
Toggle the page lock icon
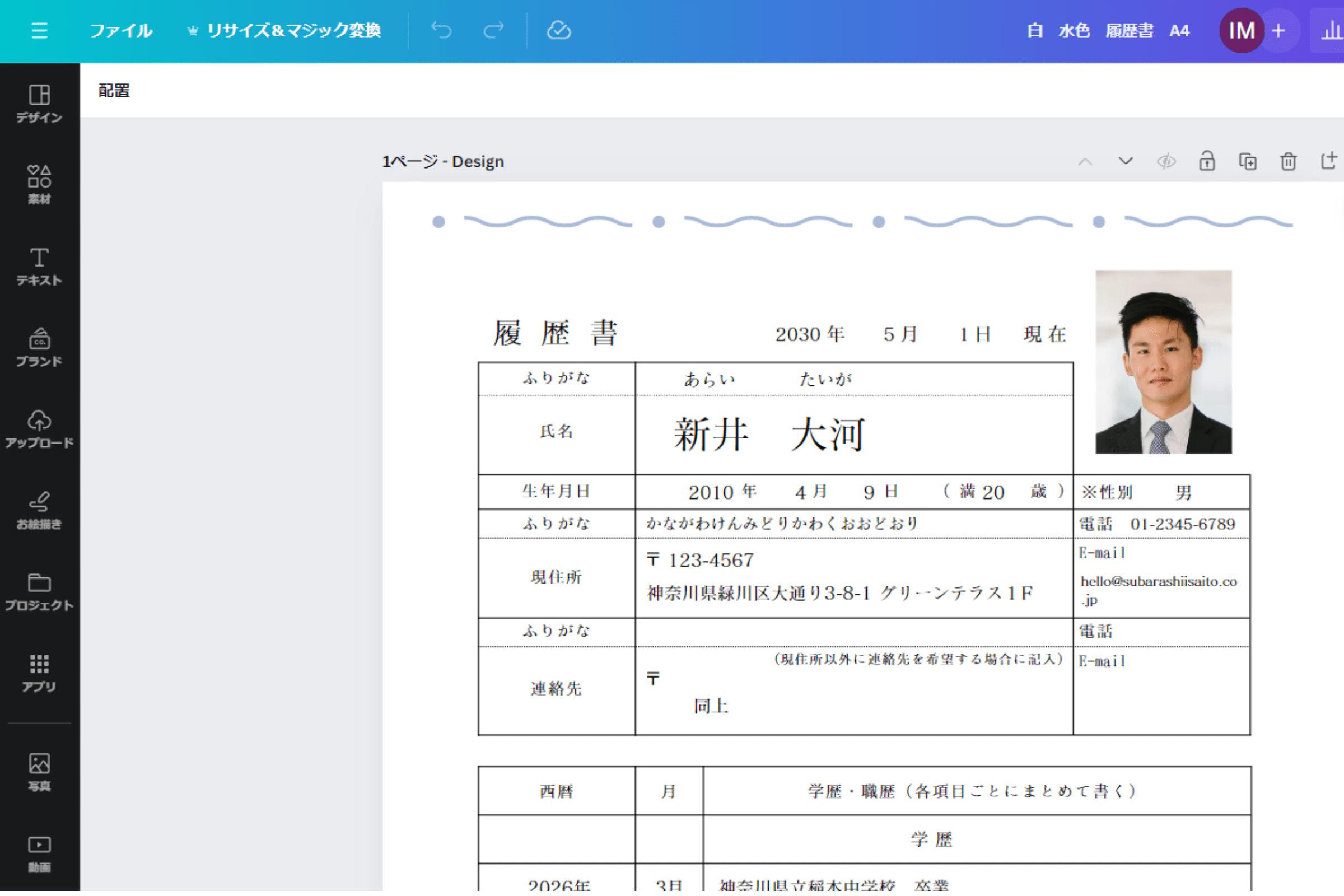click(x=1207, y=162)
